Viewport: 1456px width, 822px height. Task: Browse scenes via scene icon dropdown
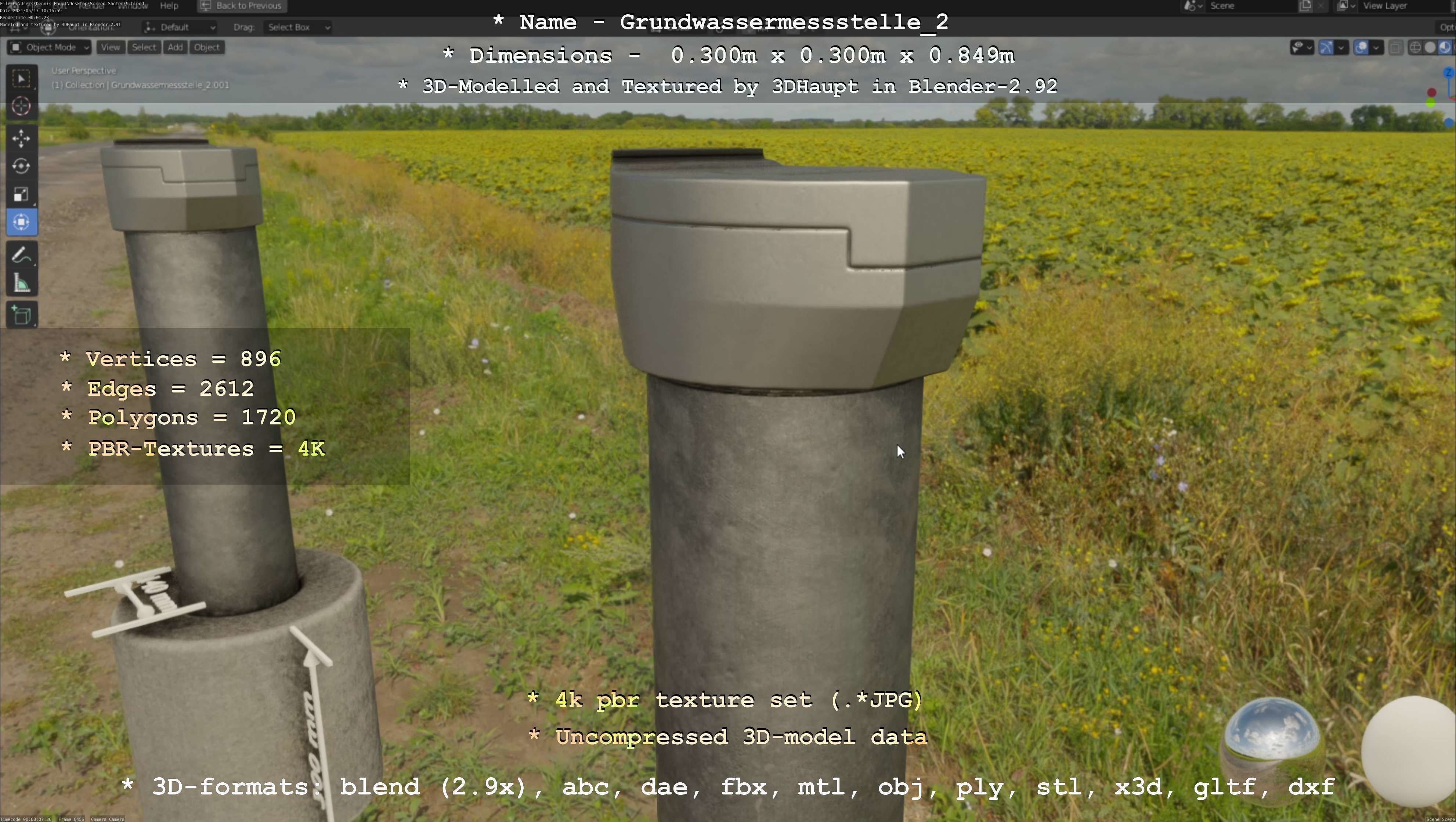coord(1193,6)
